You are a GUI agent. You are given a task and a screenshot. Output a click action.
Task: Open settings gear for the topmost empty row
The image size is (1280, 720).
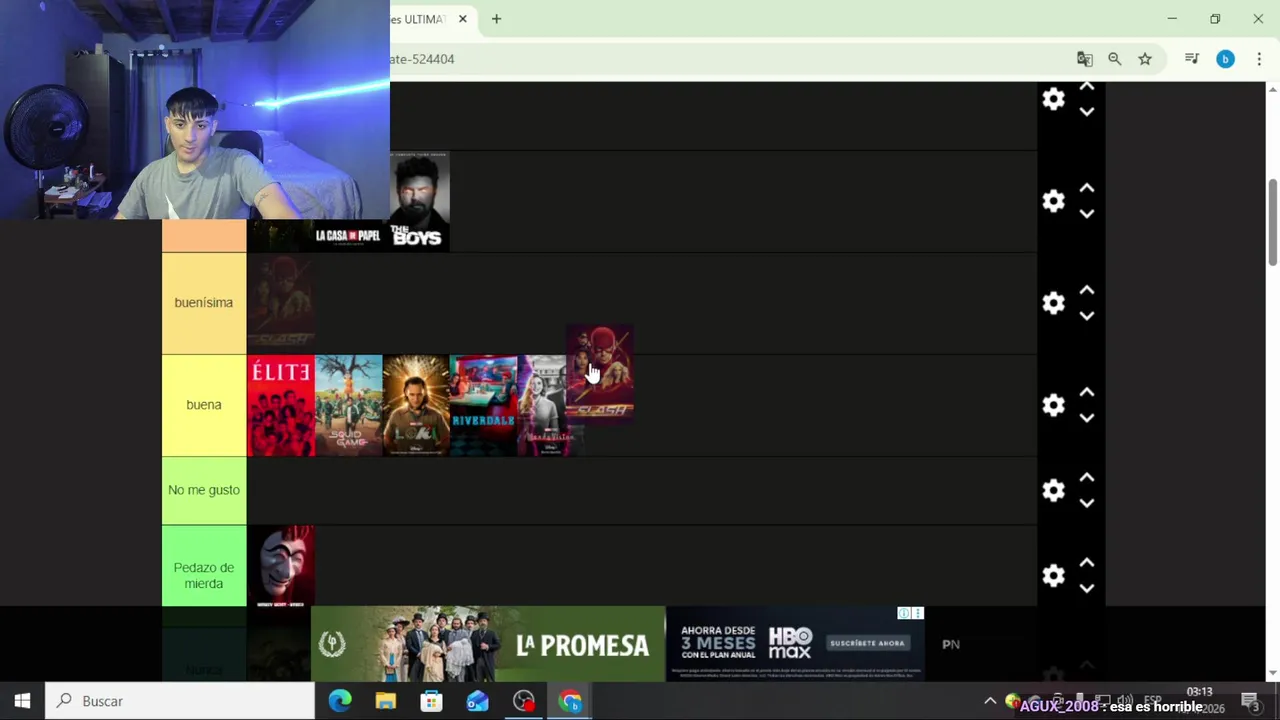tap(1053, 99)
